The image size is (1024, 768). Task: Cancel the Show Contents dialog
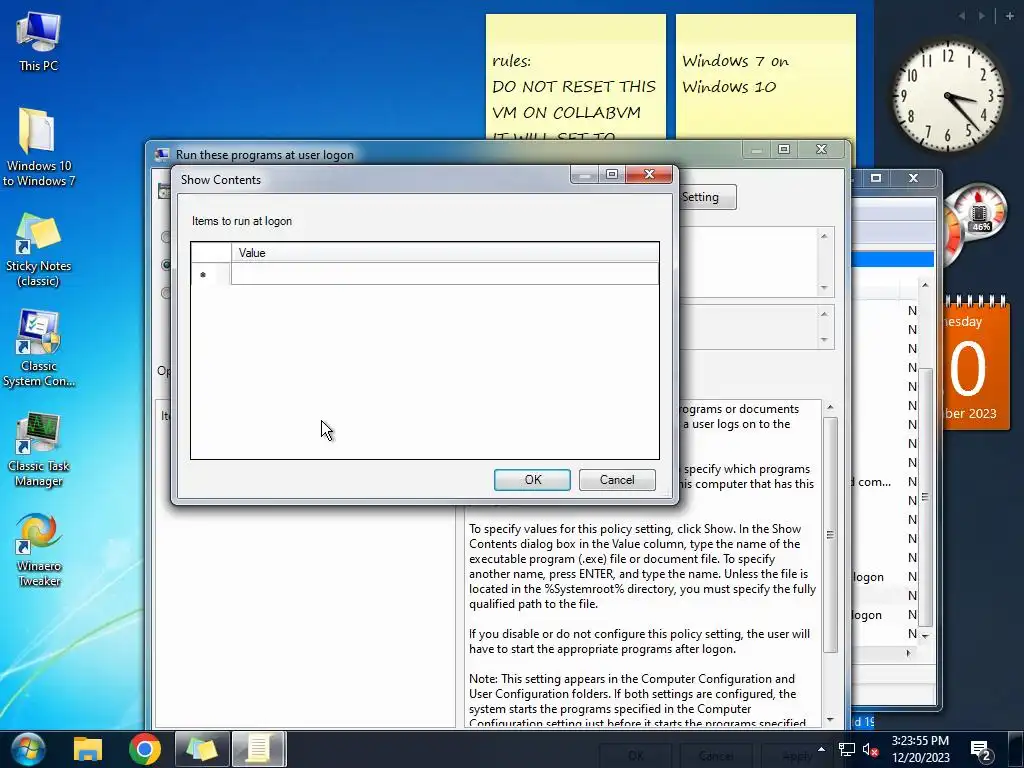(617, 480)
